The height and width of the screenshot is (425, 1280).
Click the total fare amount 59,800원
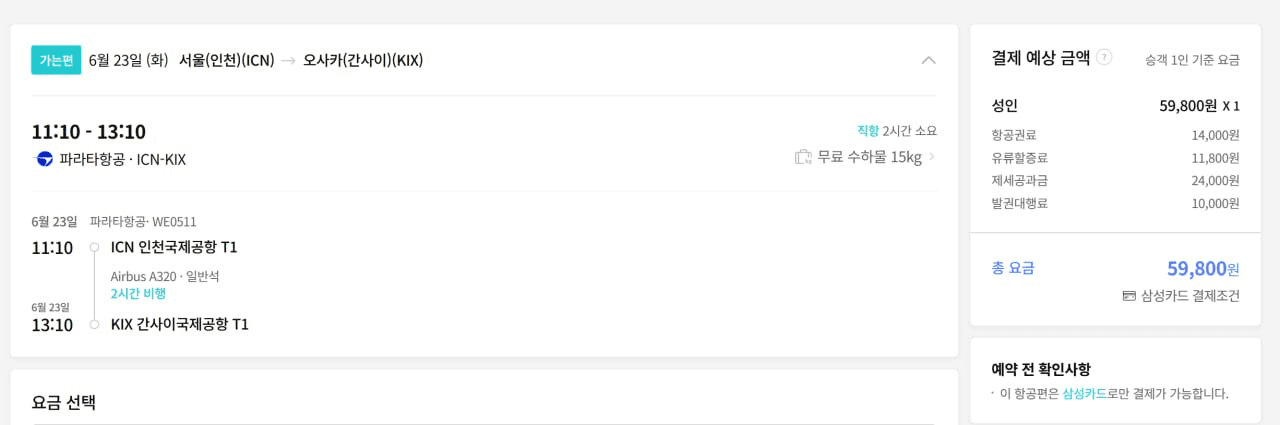(1202, 268)
